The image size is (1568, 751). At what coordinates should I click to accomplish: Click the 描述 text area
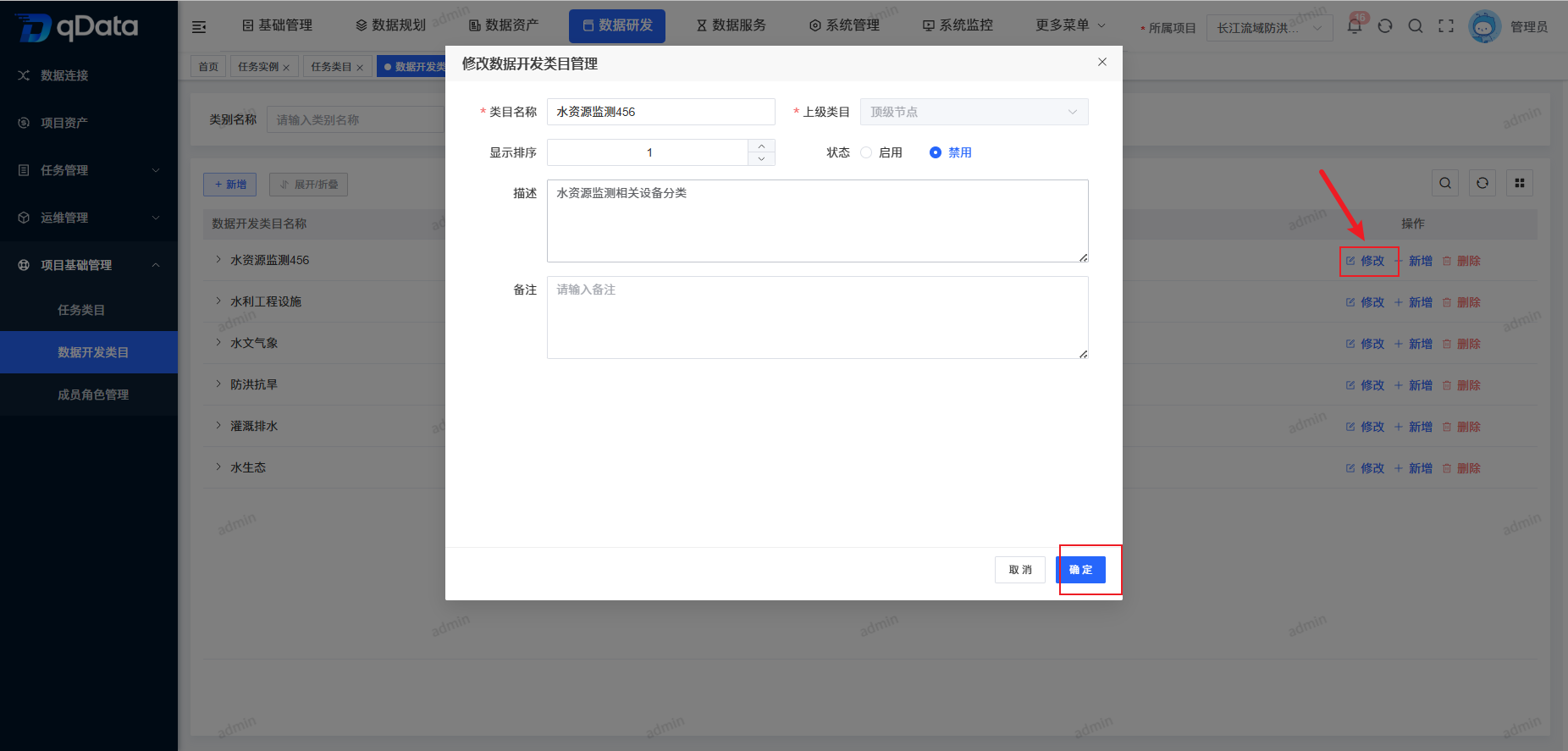click(x=818, y=221)
